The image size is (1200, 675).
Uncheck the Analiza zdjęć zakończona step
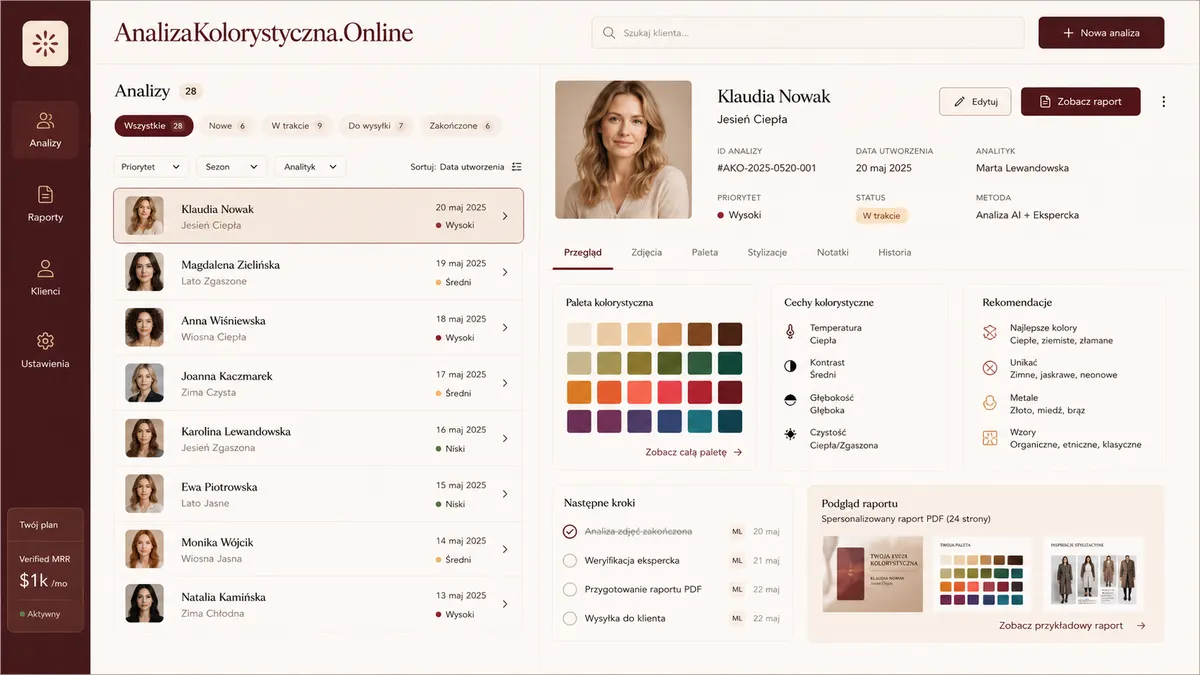click(x=570, y=532)
